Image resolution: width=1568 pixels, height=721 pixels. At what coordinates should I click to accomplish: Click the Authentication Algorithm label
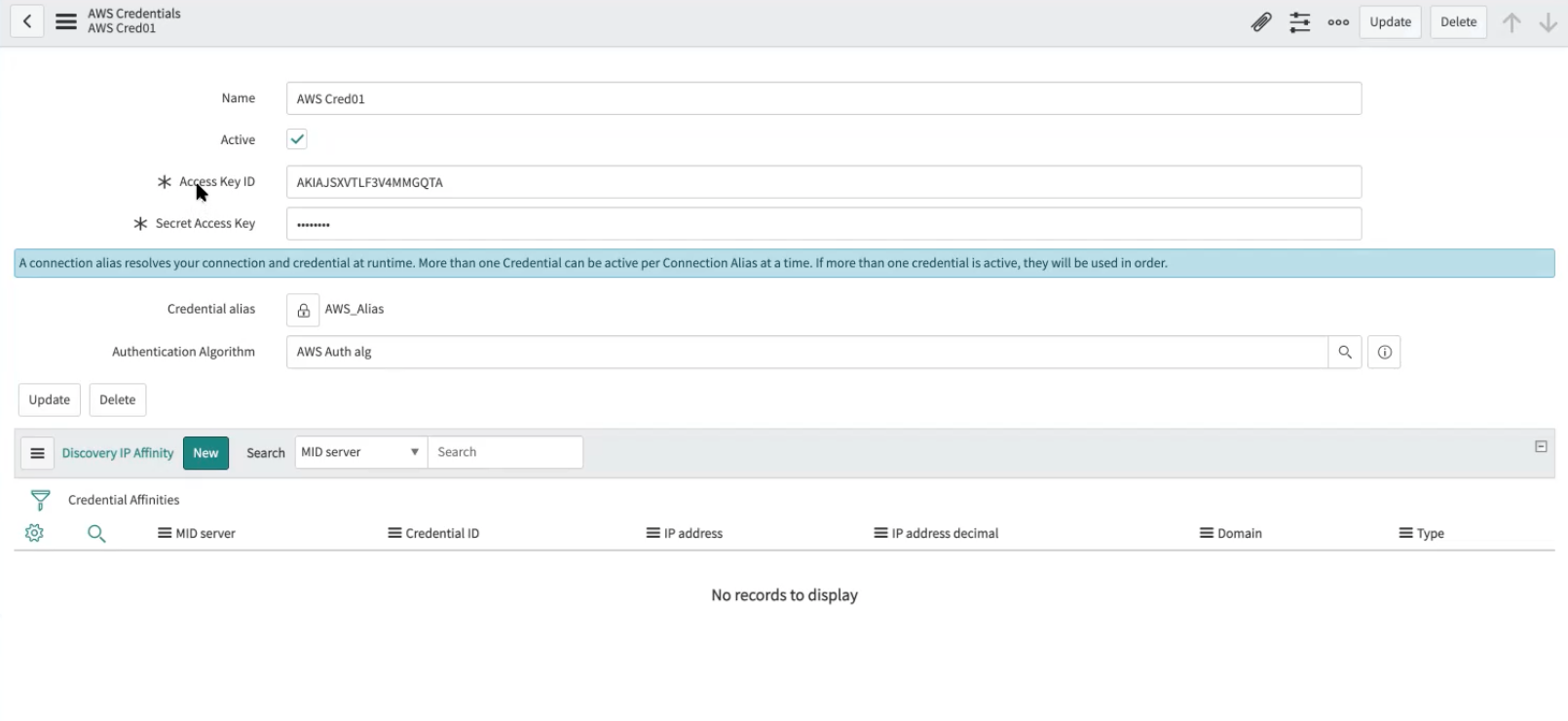pos(183,352)
